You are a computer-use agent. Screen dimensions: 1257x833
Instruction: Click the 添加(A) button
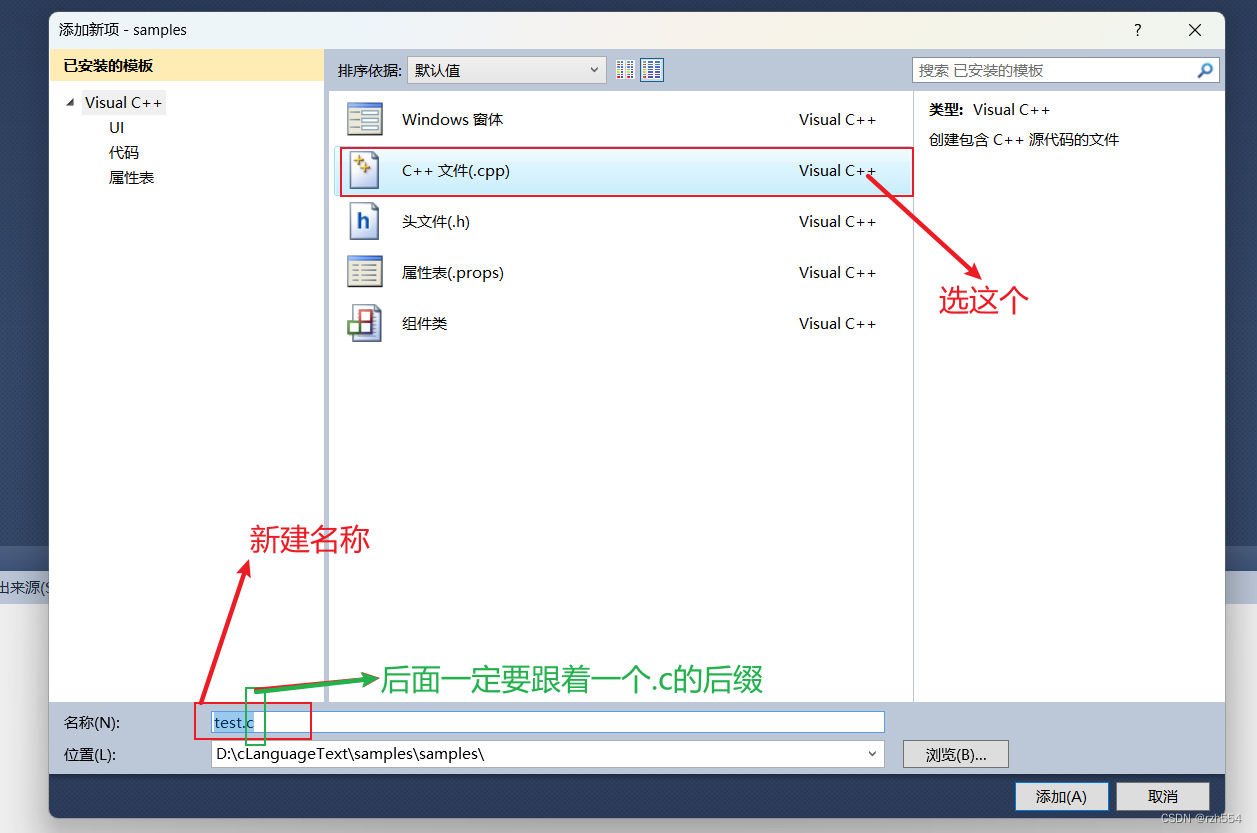click(1061, 796)
